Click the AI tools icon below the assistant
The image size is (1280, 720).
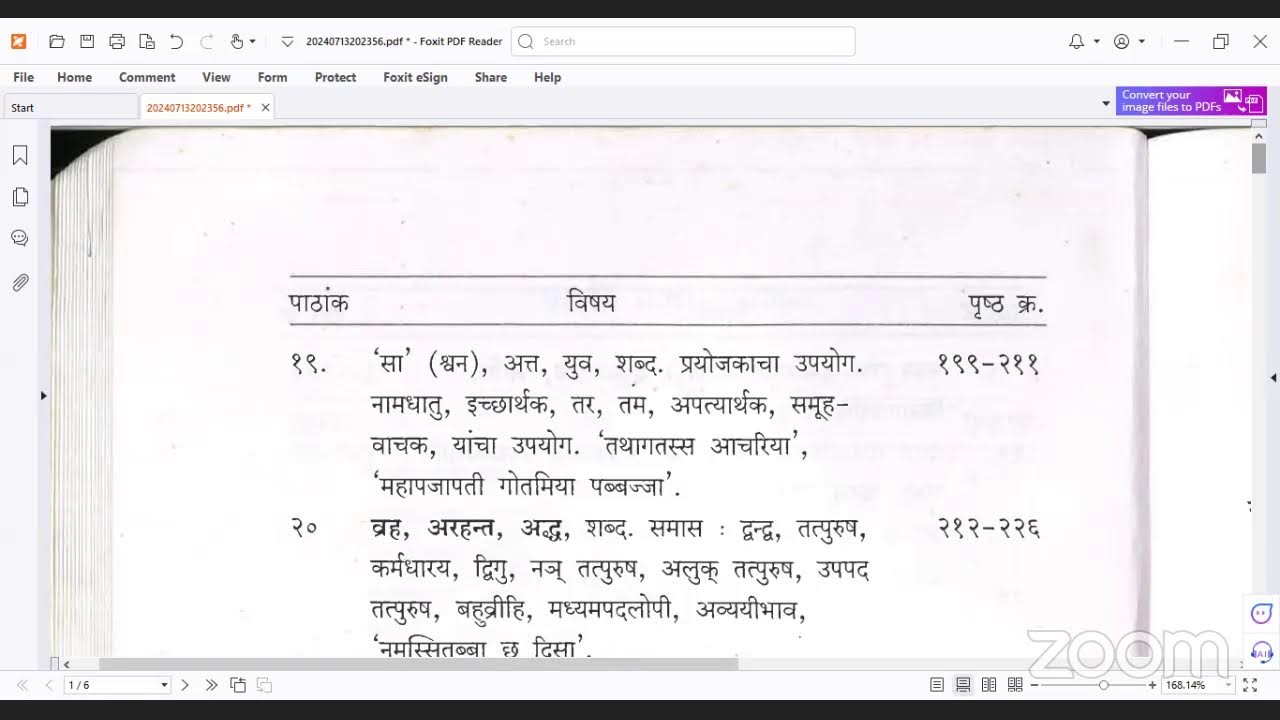1261,652
